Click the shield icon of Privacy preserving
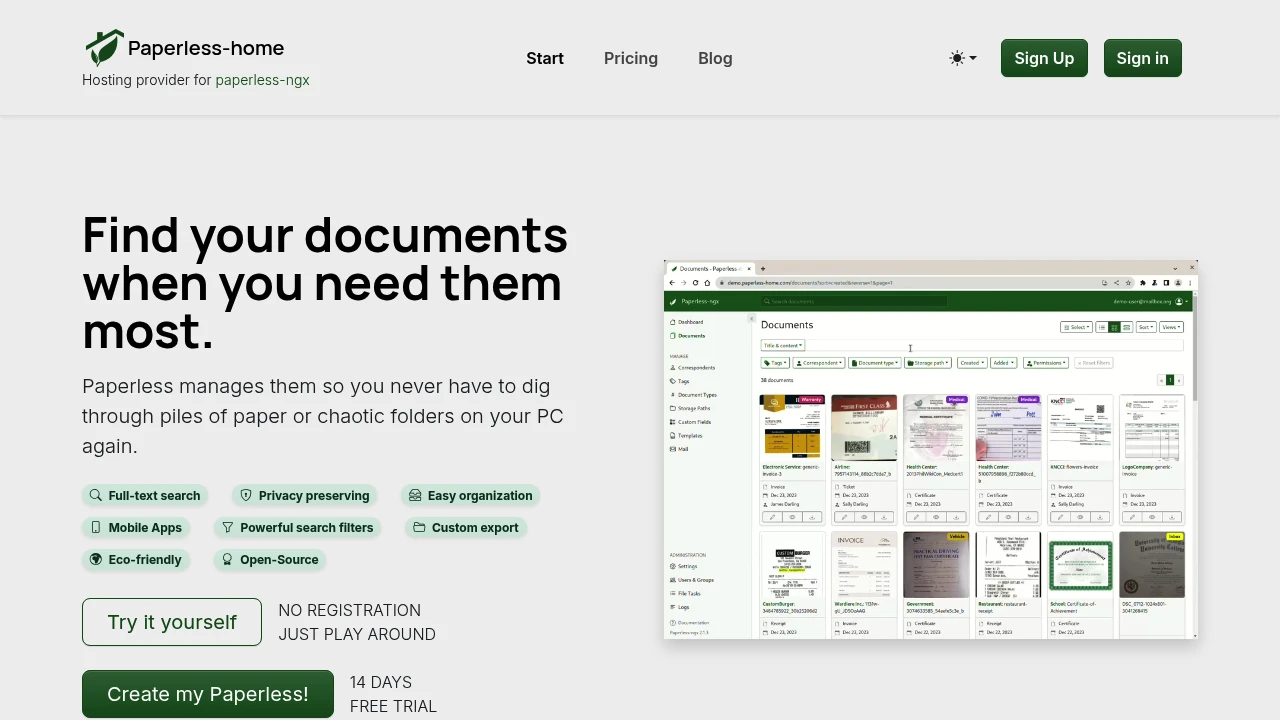This screenshot has width=1280, height=720. tap(246, 495)
